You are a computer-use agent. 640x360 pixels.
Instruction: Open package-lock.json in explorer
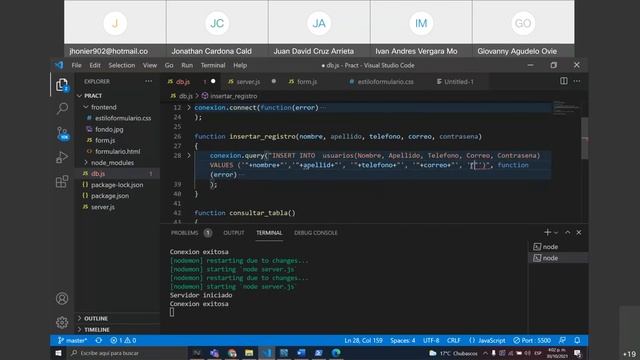click(x=117, y=184)
